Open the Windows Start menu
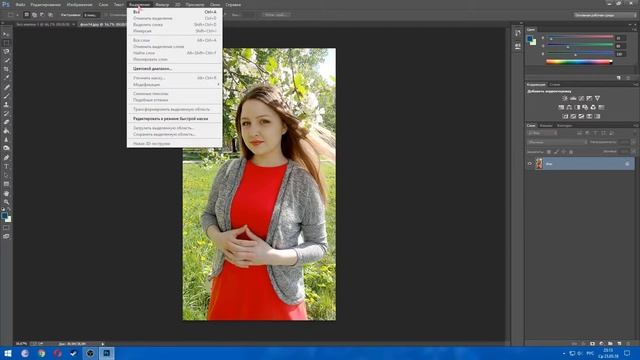 8,353
